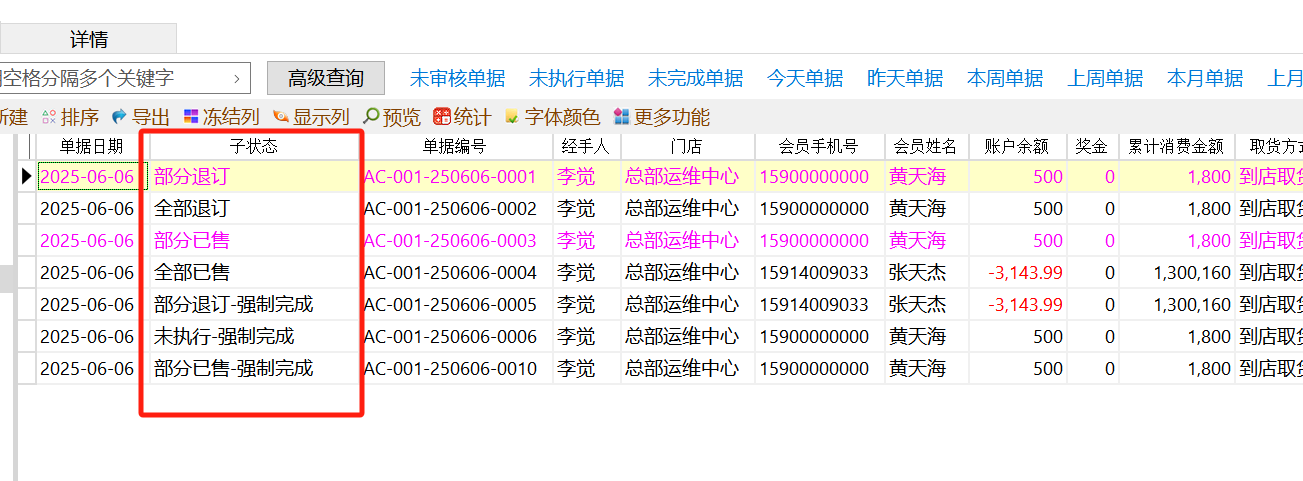
Task: Click the 排序 sort icon
Action: click(48, 117)
